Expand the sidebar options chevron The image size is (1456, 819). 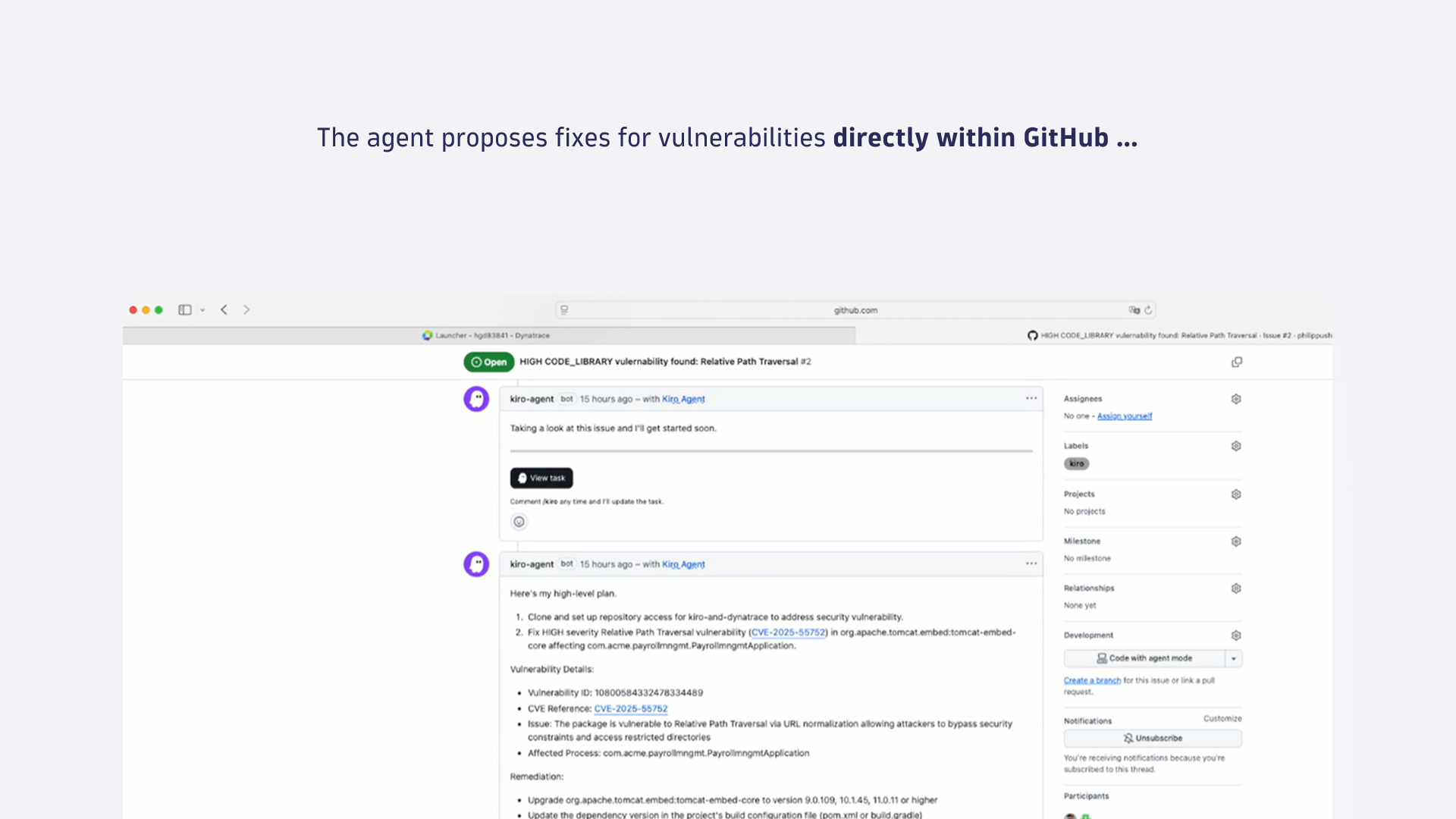202,309
